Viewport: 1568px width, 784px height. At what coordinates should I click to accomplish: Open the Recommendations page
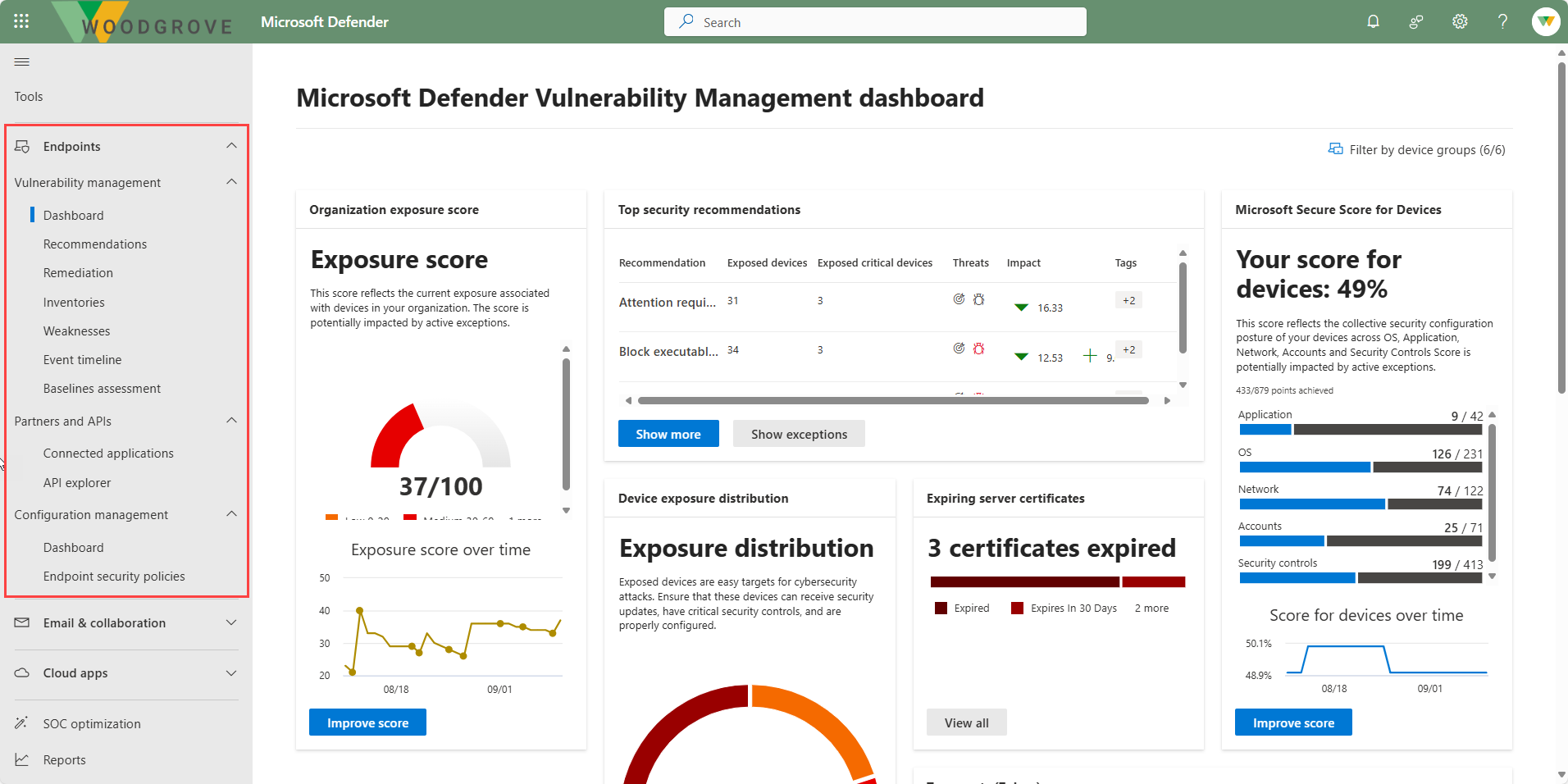[95, 244]
